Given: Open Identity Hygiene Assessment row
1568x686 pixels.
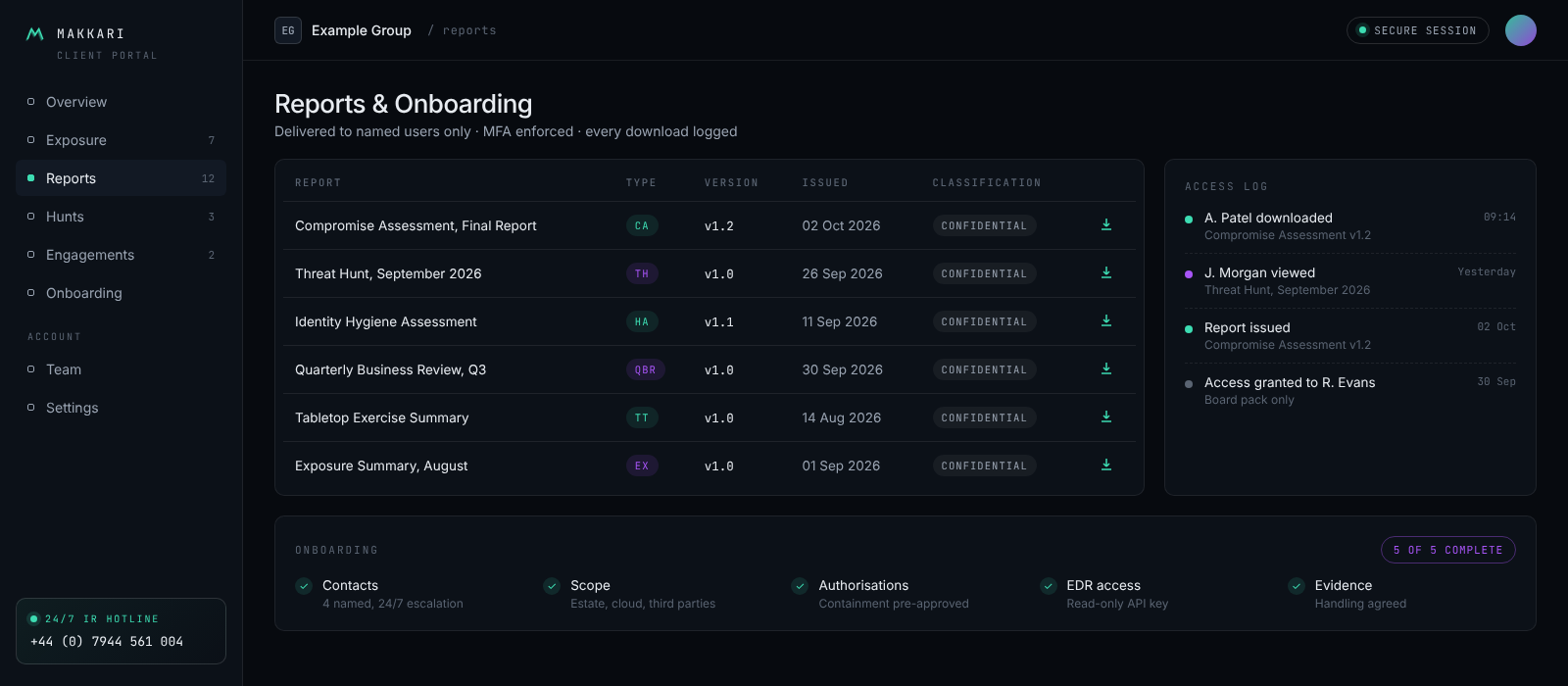Looking at the screenshot, I should (x=710, y=321).
